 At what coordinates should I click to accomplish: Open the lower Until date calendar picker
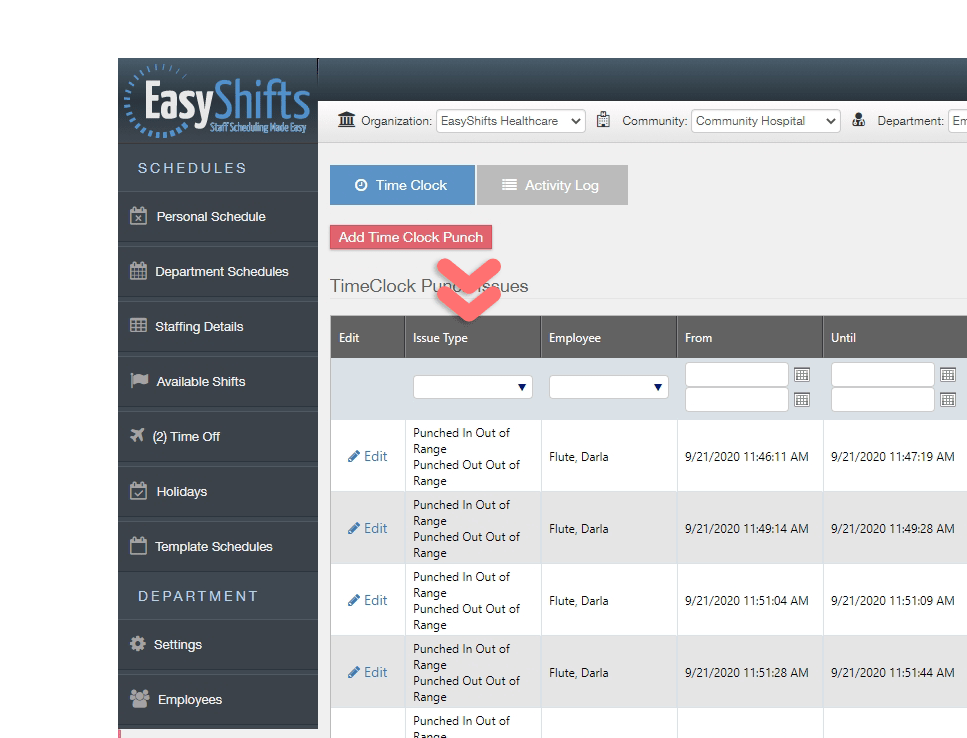tap(948, 400)
